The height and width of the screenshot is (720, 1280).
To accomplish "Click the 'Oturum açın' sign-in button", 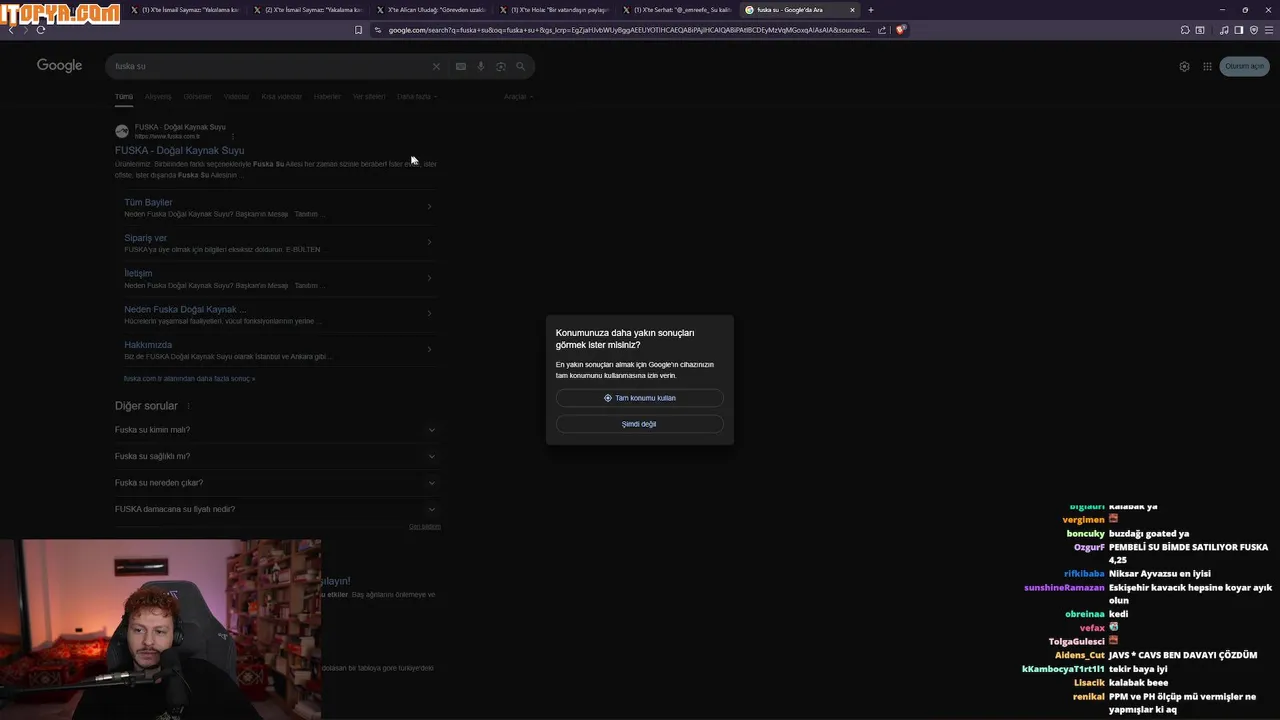I will (x=1245, y=66).
